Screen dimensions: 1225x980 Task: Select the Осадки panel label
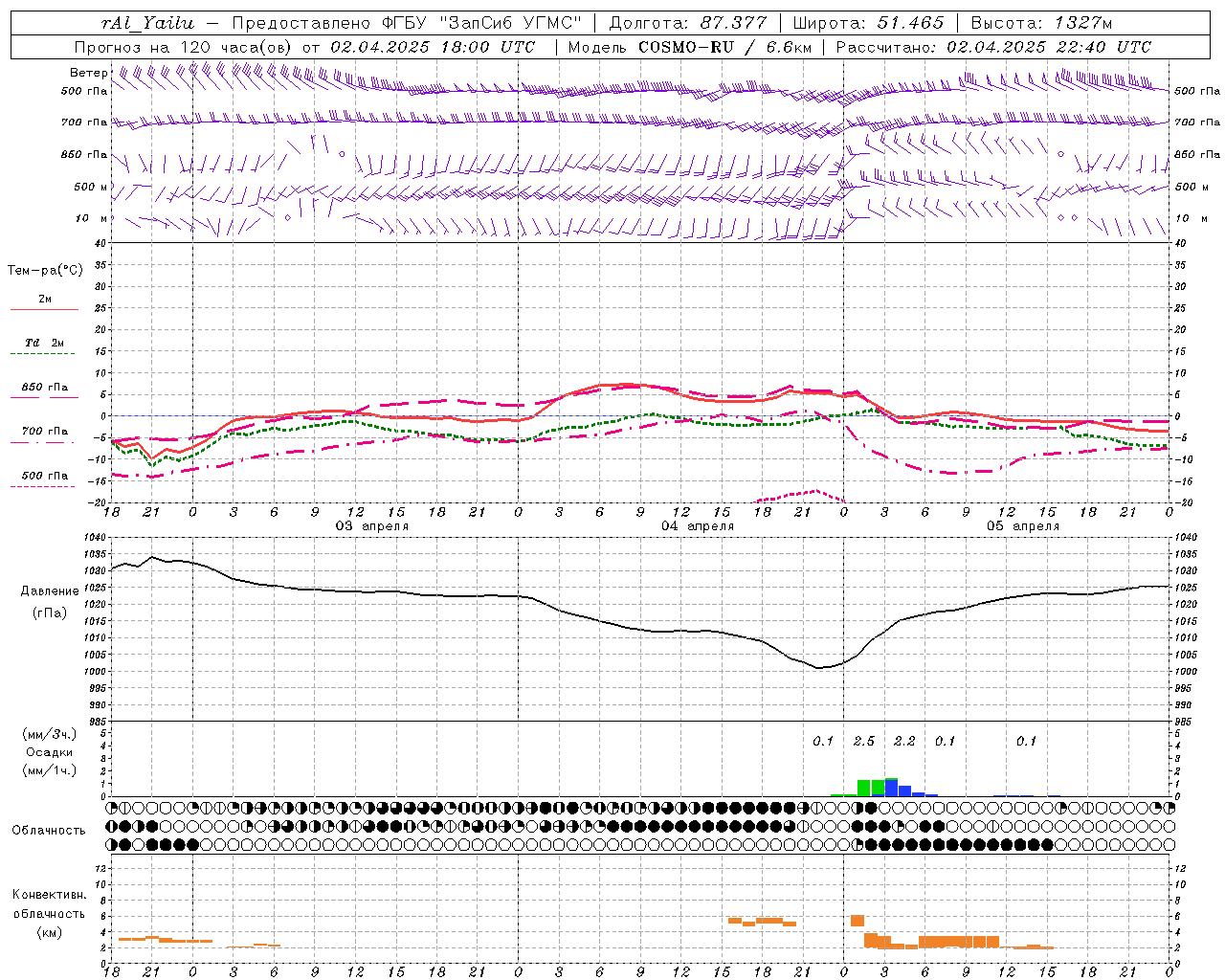[x=50, y=752]
